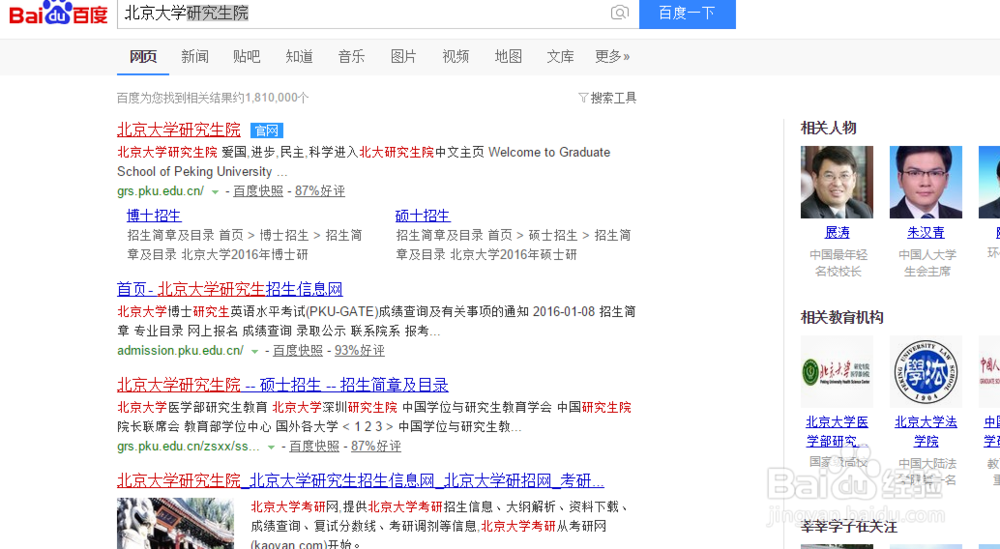Open 87%好评 link of first result
This screenshot has width=1000, height=549.
tap(320, 191)
